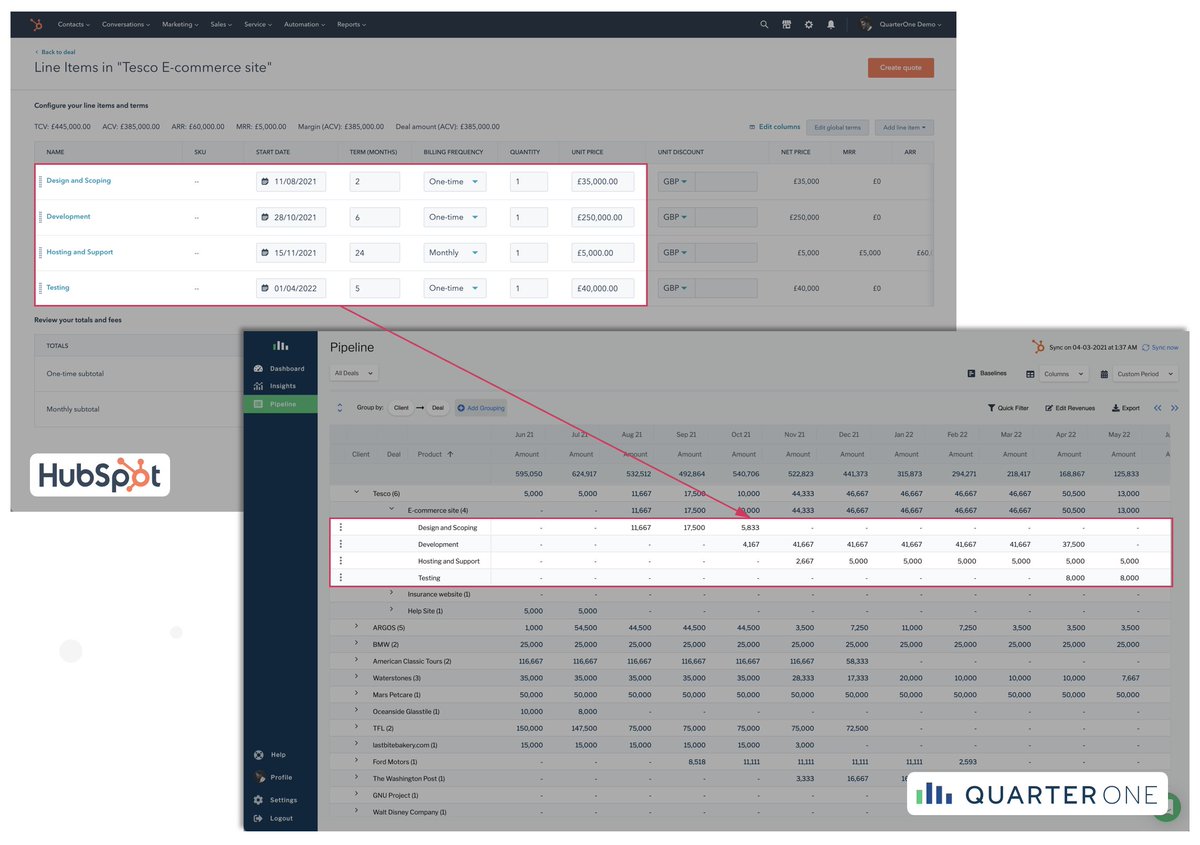This screenshot has height=845, width=1200.
Task: Sort by the Product column header arrow
Action: (450, 454)
